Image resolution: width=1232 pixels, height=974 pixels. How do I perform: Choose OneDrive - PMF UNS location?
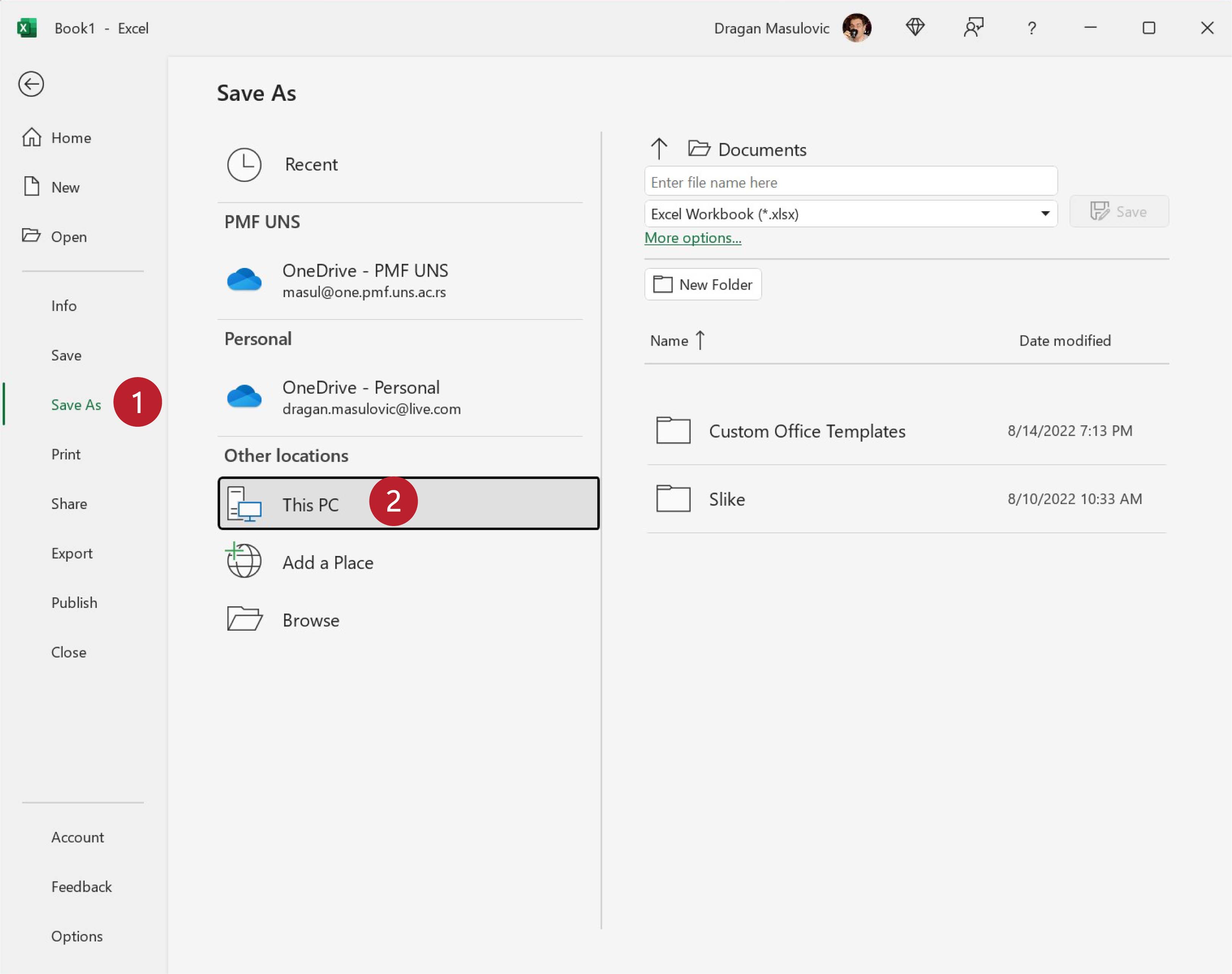click(x=365, y=279)
